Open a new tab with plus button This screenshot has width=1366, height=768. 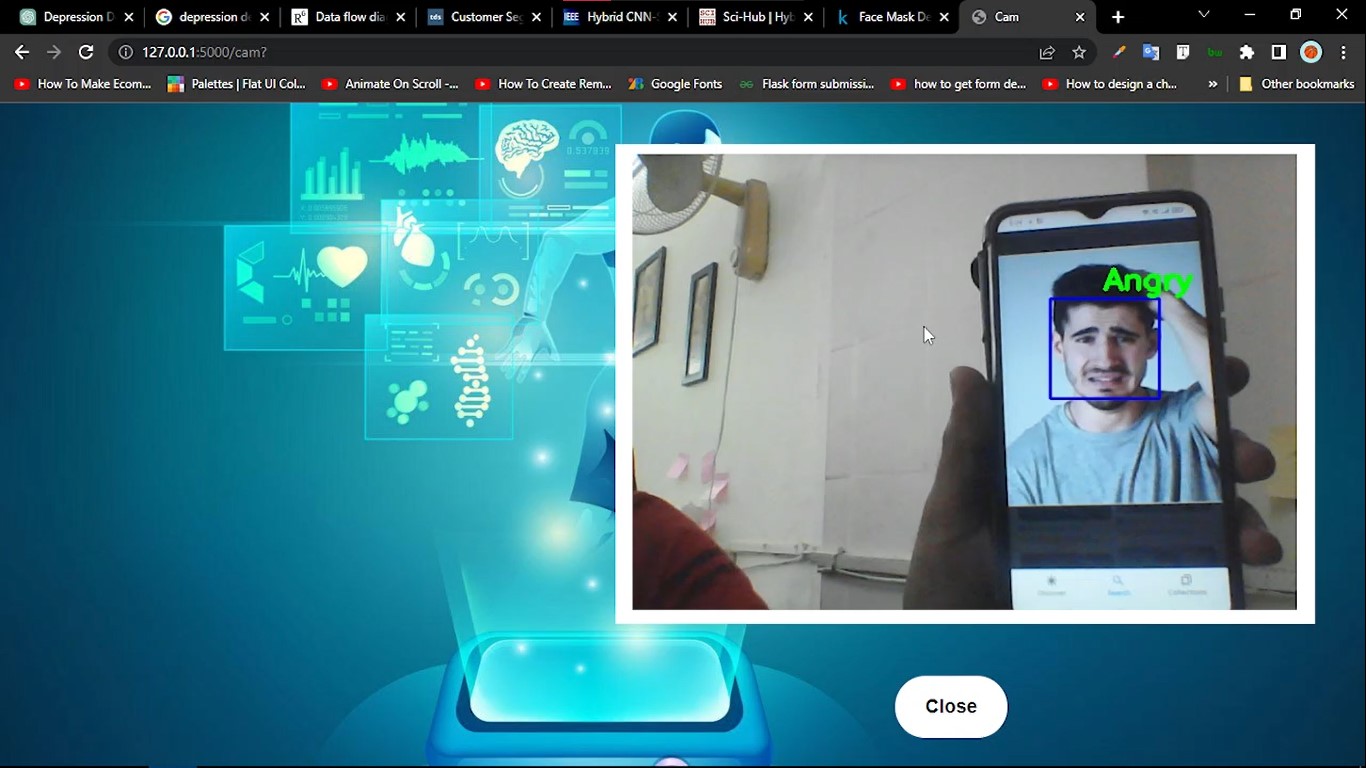point(1118,17)
